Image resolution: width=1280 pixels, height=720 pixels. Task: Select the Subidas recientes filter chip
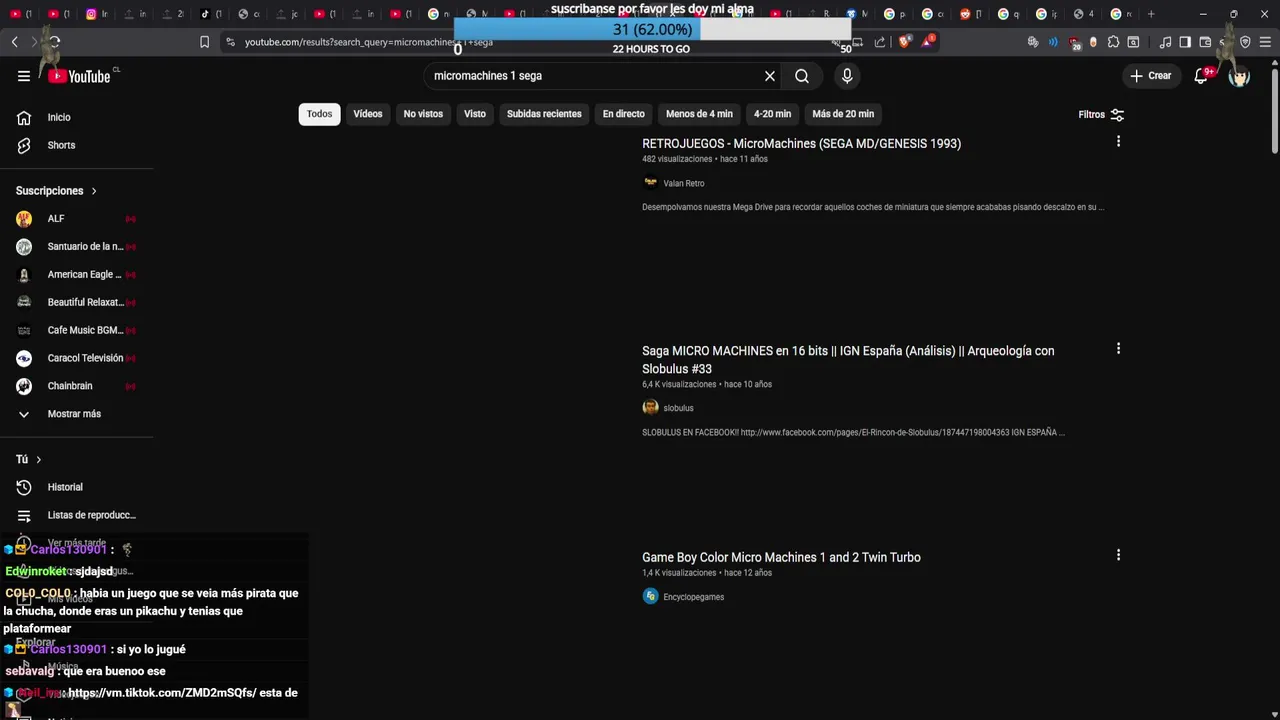point(544,114)
